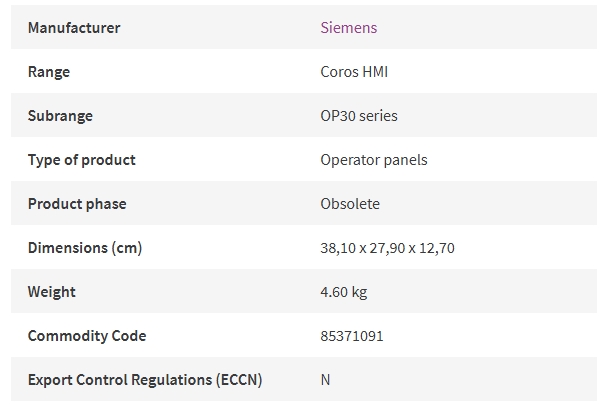This screenshot has height=407, width=607.
Task: Select the Coros HMI range value
Action: (354, 72)
